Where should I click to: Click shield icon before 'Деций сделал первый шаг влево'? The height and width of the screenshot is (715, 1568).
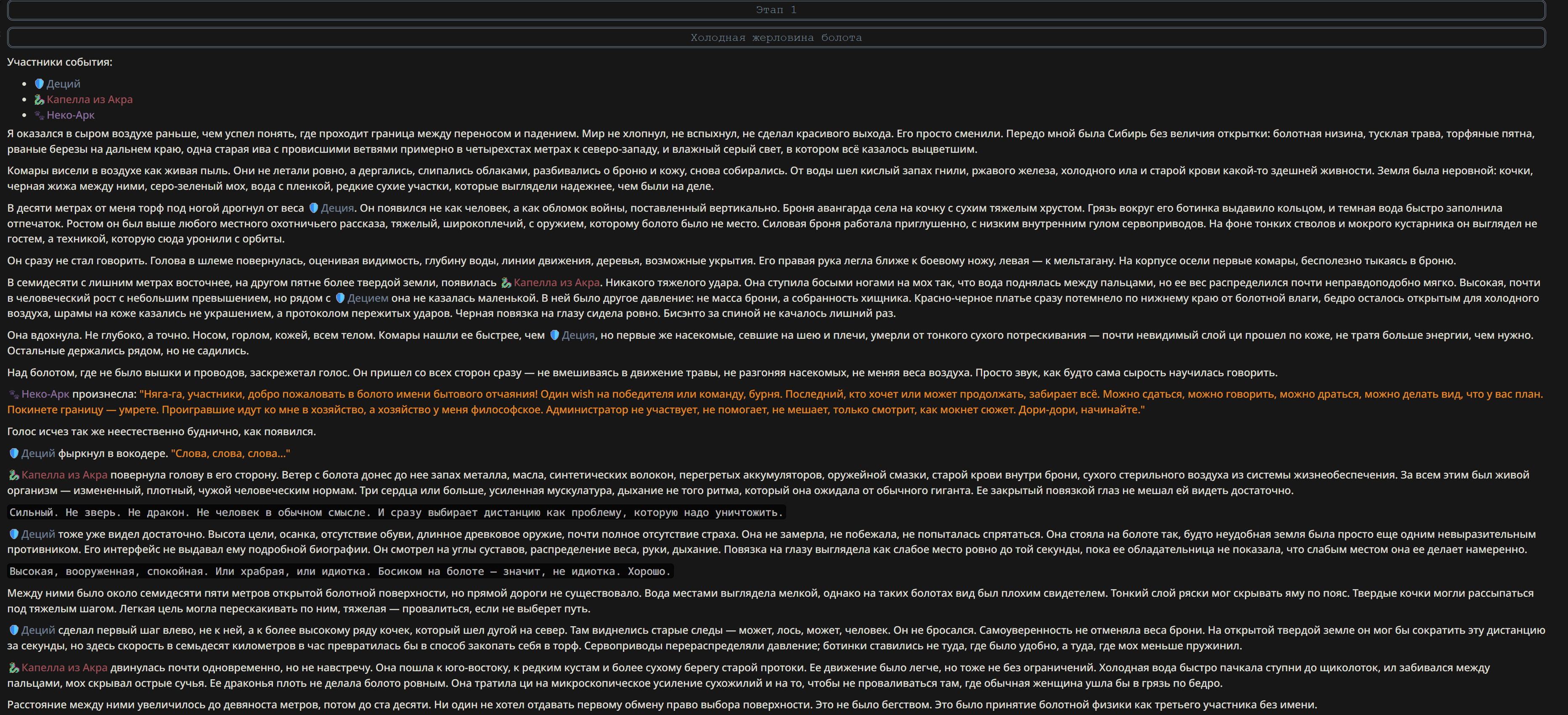coord(14,630)
